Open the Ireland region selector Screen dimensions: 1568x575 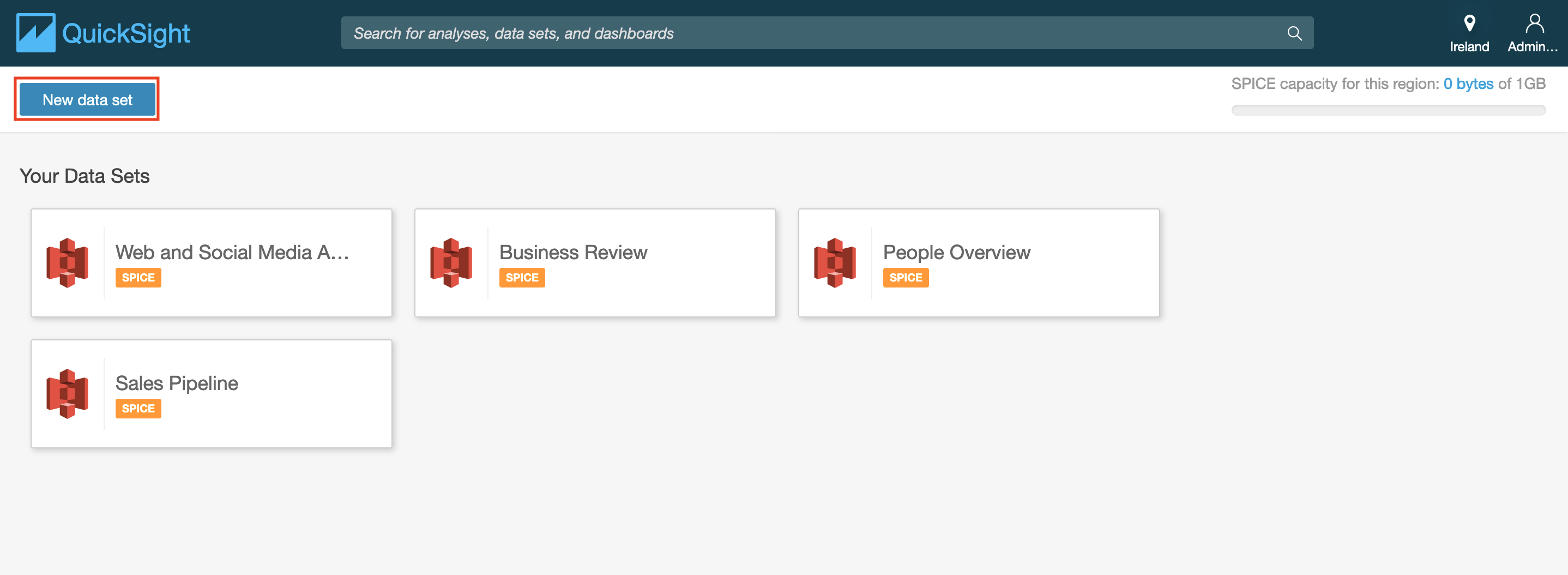point(1469,33)
